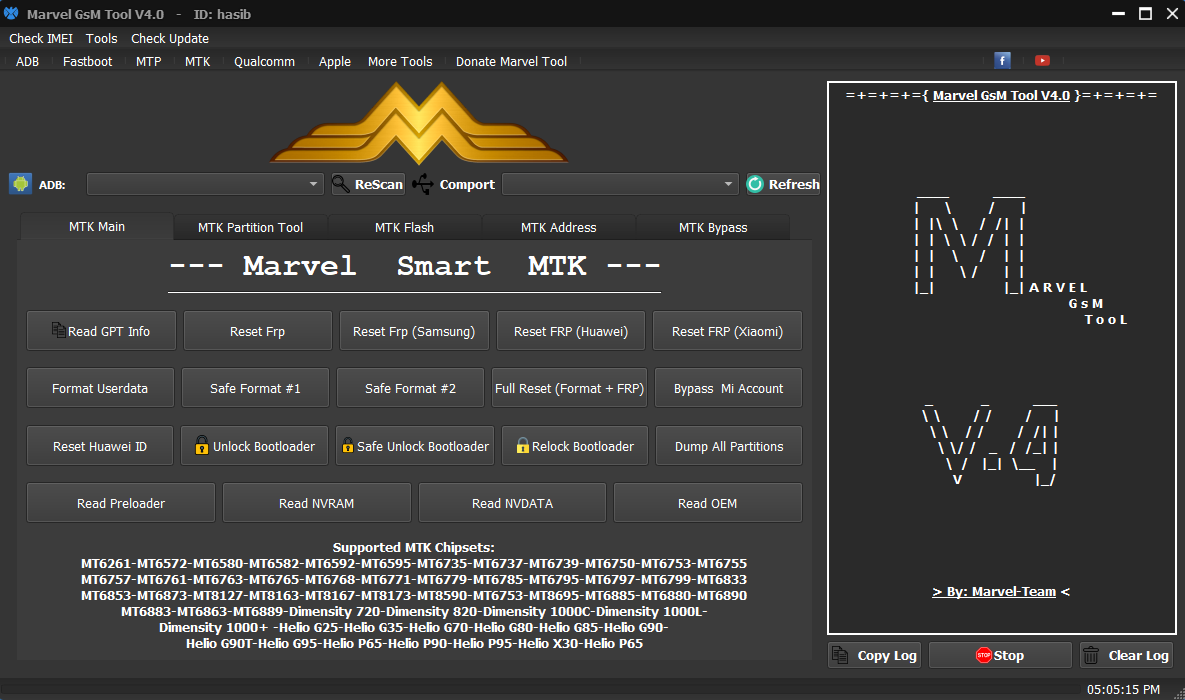Expand the ADB device dropdown
This screenshot has width=1185, height=700.
point(313,184)
